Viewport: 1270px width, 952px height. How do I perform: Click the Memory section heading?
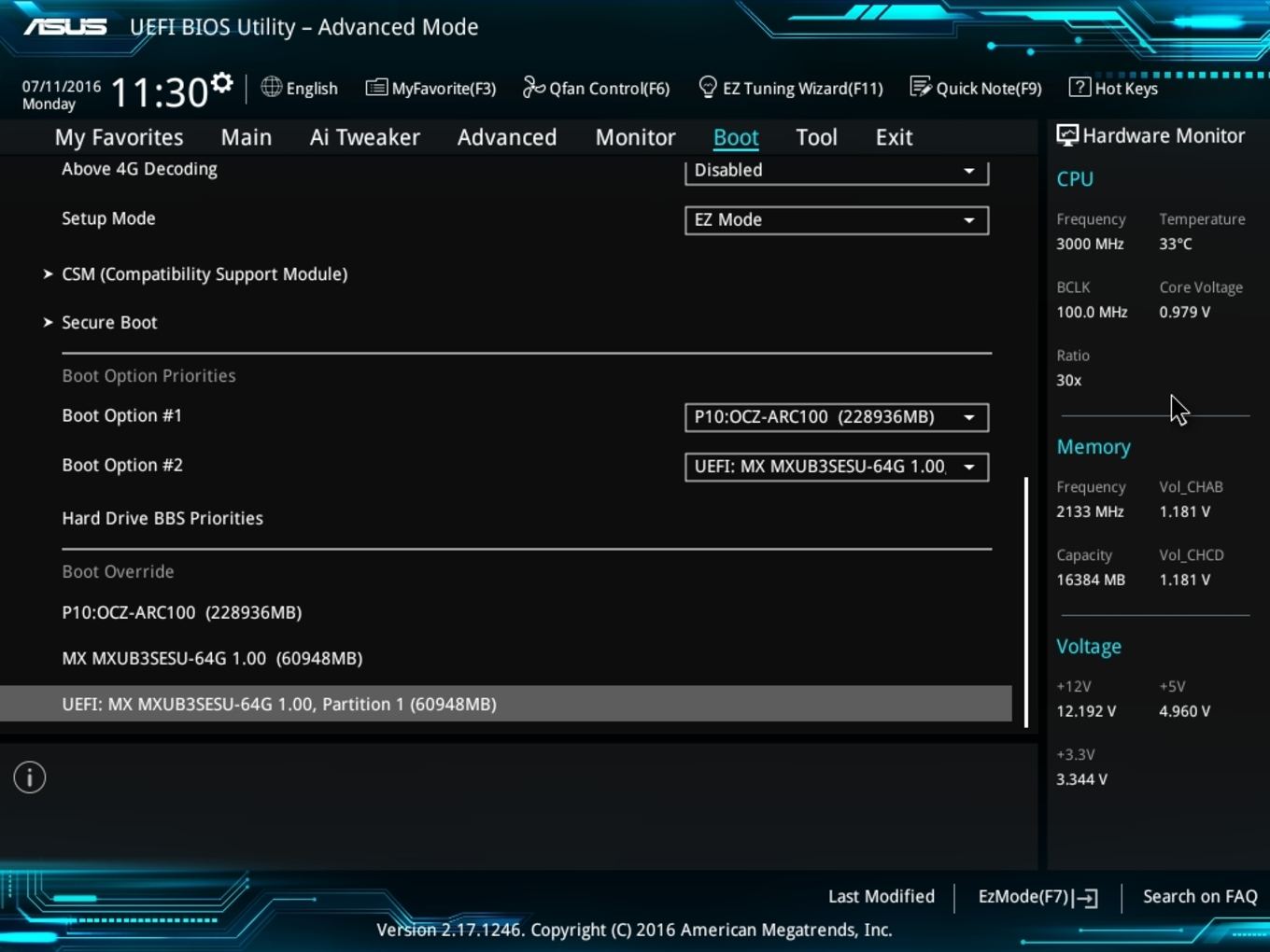(1094, 447)
